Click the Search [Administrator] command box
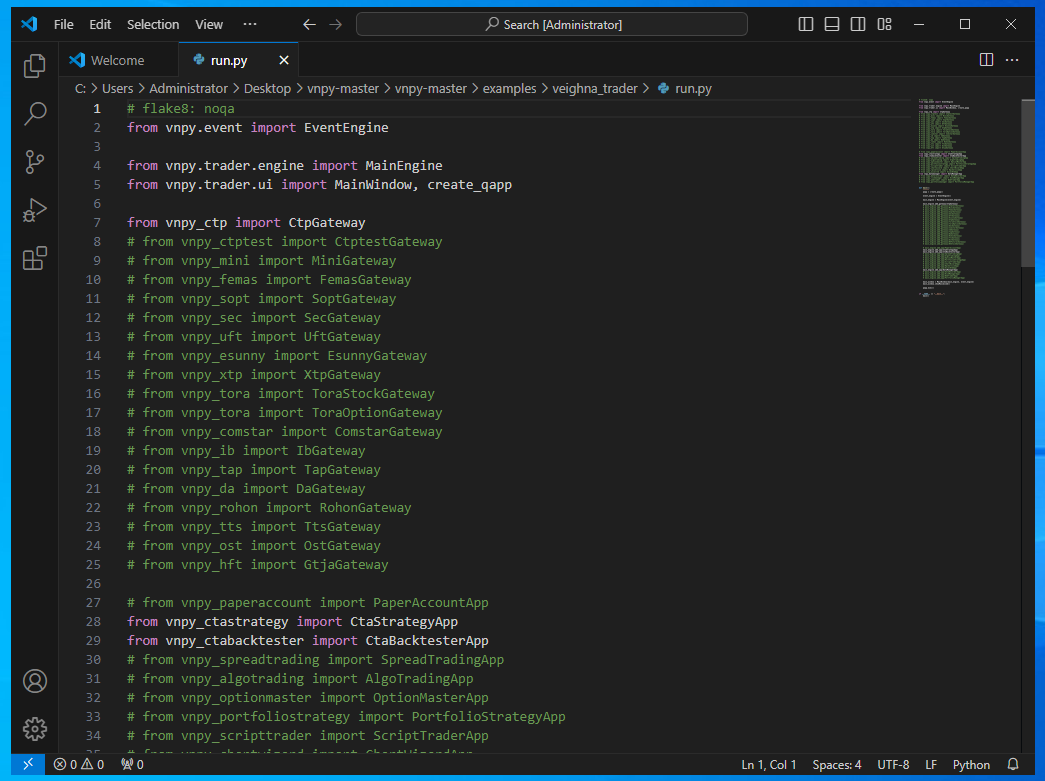The height and width of the screenshot is (781, 1045). 552,25
